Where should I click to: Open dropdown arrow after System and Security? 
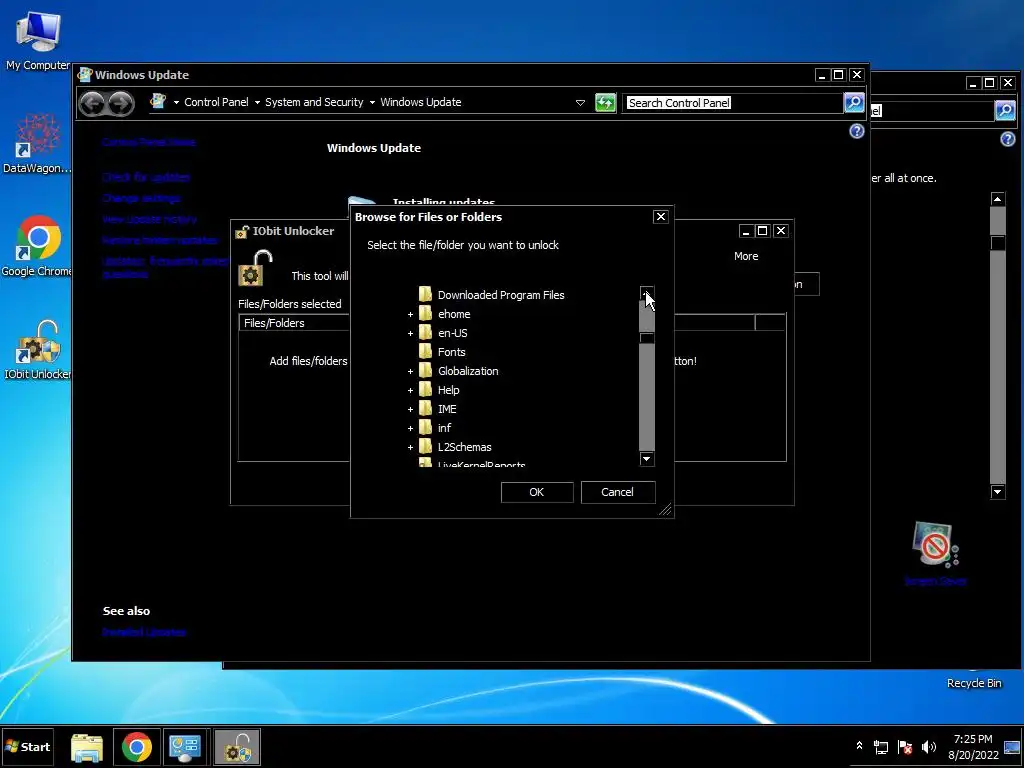[x=372, y=103]
